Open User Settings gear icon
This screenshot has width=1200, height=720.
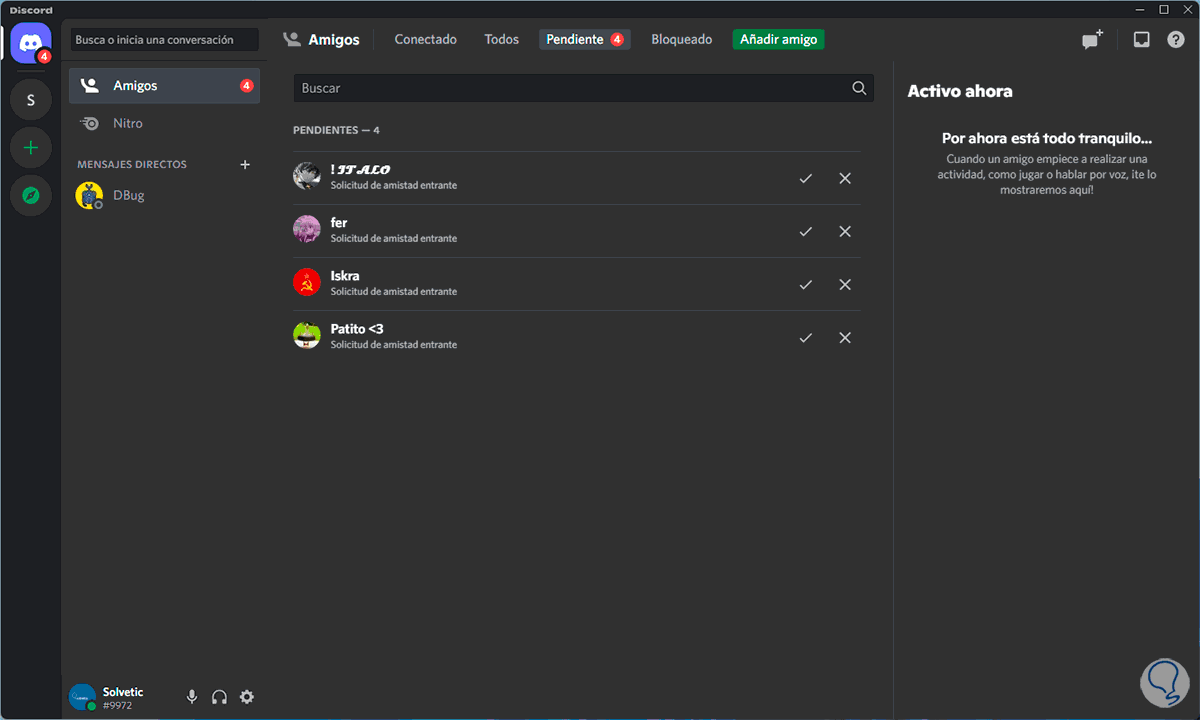(247, 697)
